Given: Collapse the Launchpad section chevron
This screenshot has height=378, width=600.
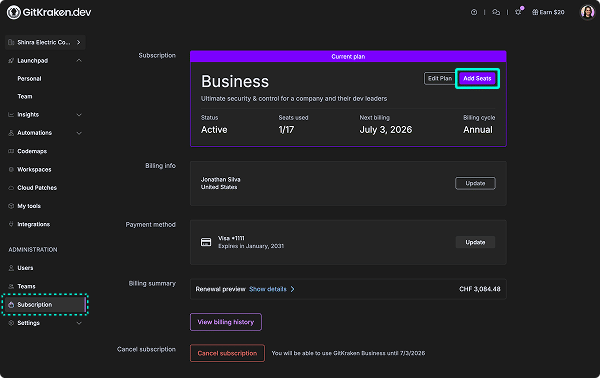Looking at the screenshot, I should pyautogui.click(x=79, y=60).
